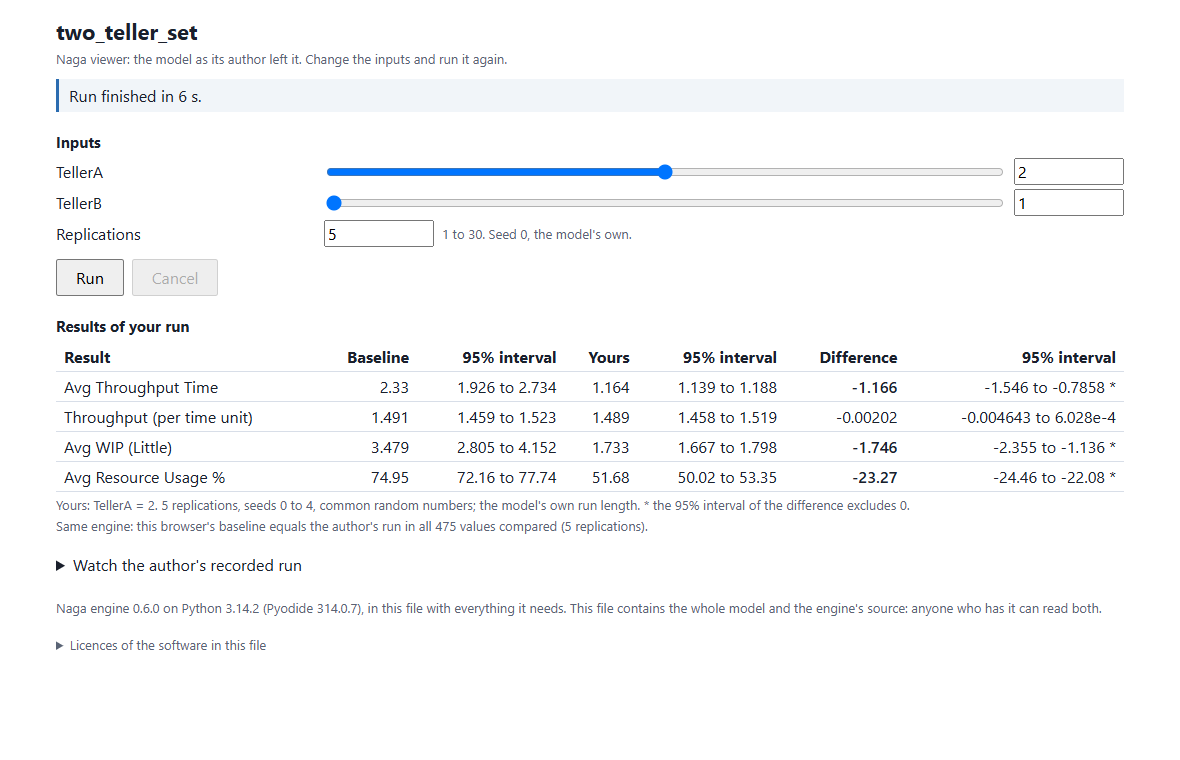This screenshot has width=1180, height=760.
Task: Click the TellerA input label
Action: click(79, 172)
